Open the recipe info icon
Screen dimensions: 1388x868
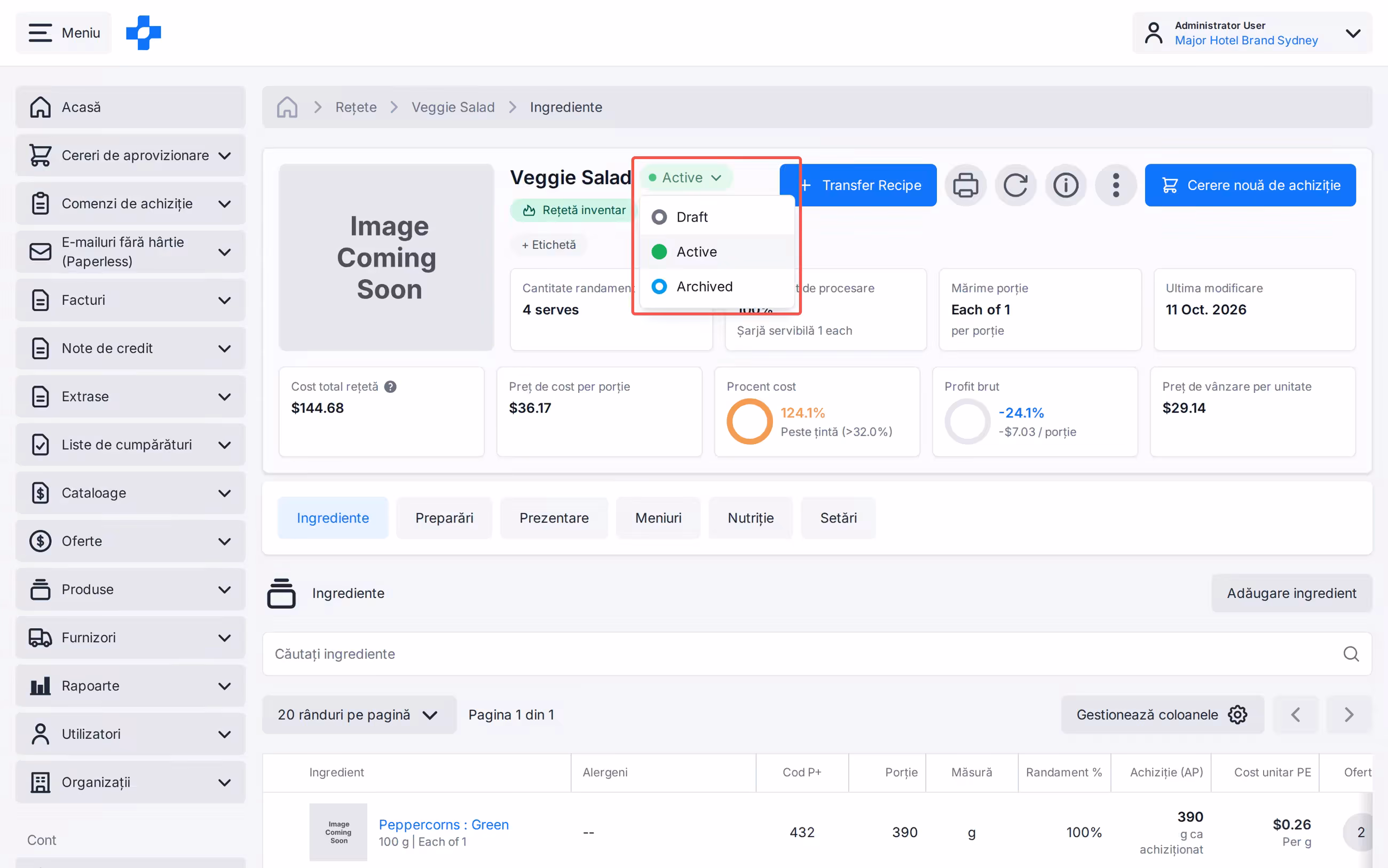(1066, 185)
